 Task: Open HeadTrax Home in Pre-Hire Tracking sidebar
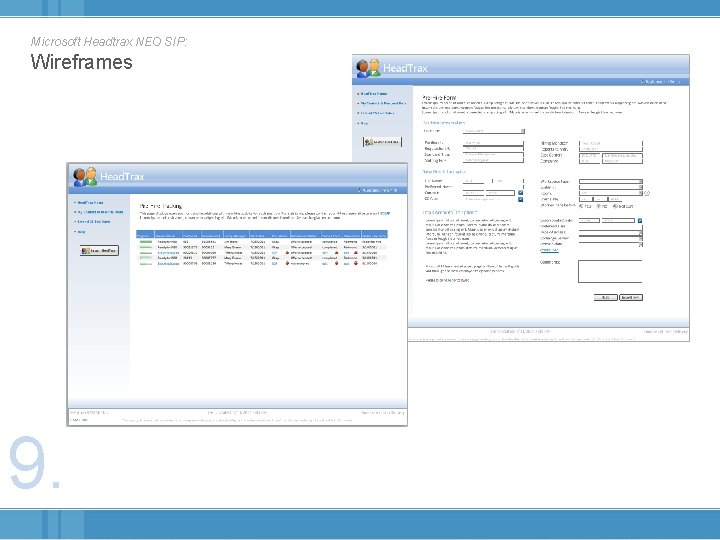coord(90,202)
